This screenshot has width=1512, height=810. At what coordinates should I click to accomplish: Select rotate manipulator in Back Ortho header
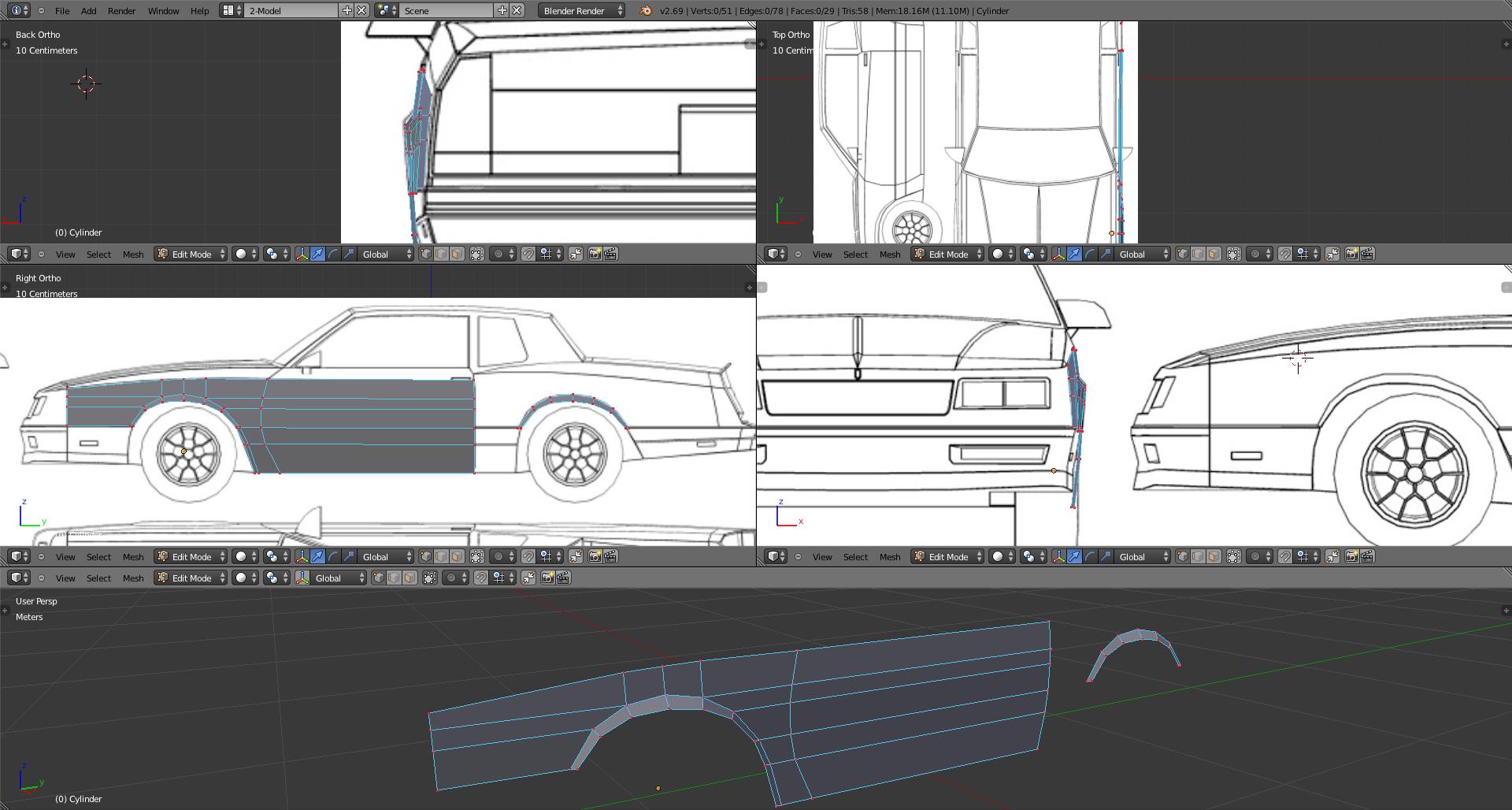click(x=333, y=254)
